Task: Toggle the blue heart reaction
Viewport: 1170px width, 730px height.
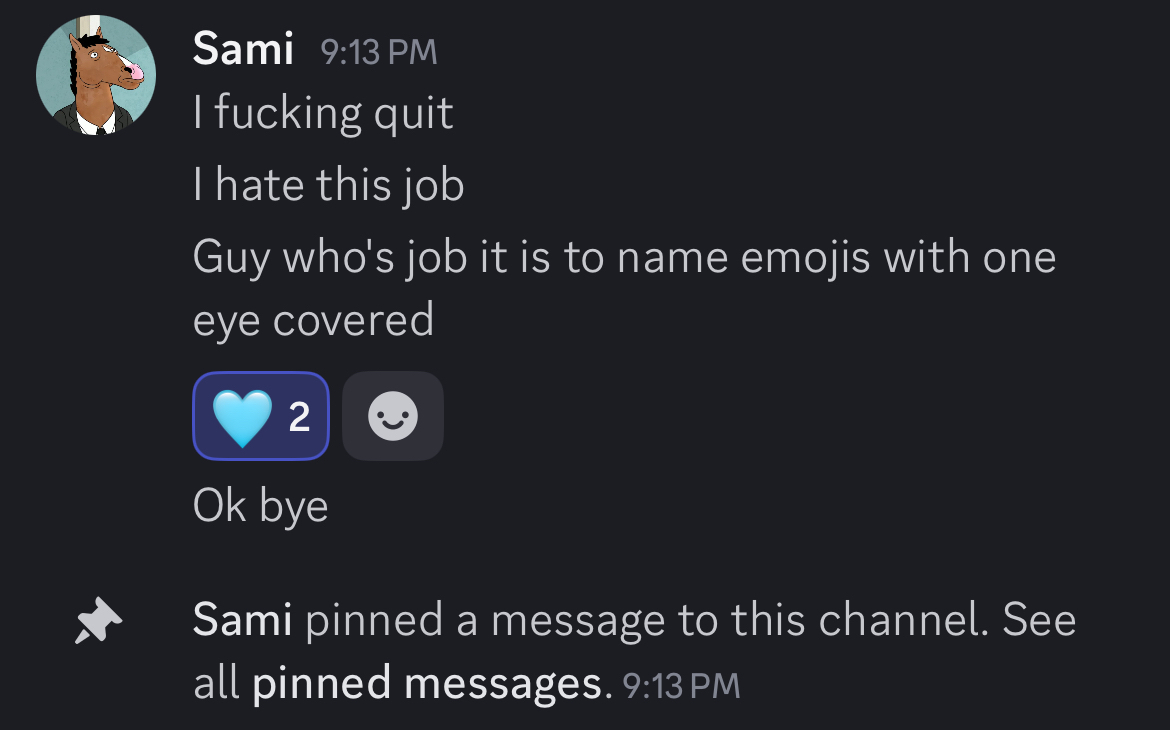Action: coord(261,416)
